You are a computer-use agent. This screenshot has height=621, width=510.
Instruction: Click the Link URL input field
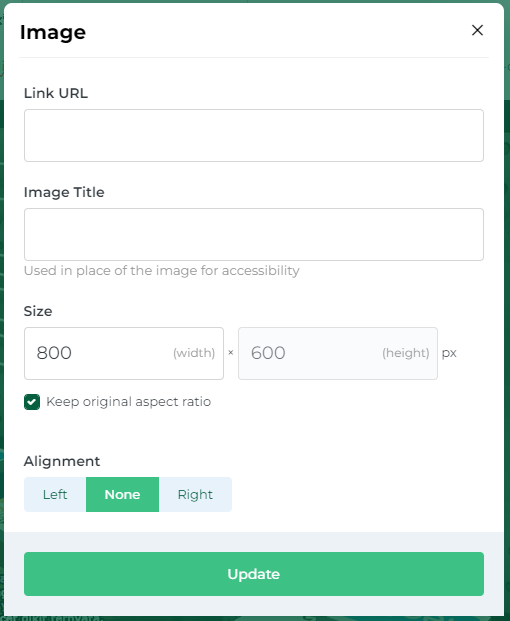[254, 135]
